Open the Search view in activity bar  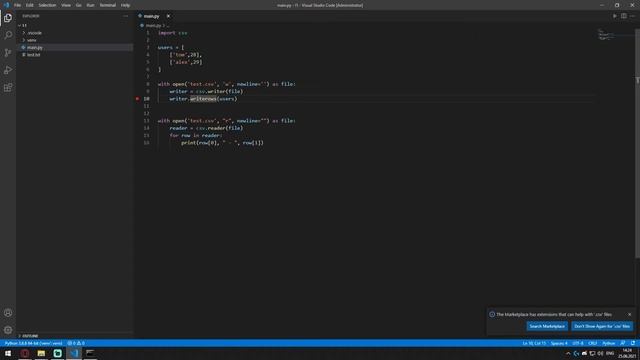click(8, 35)
